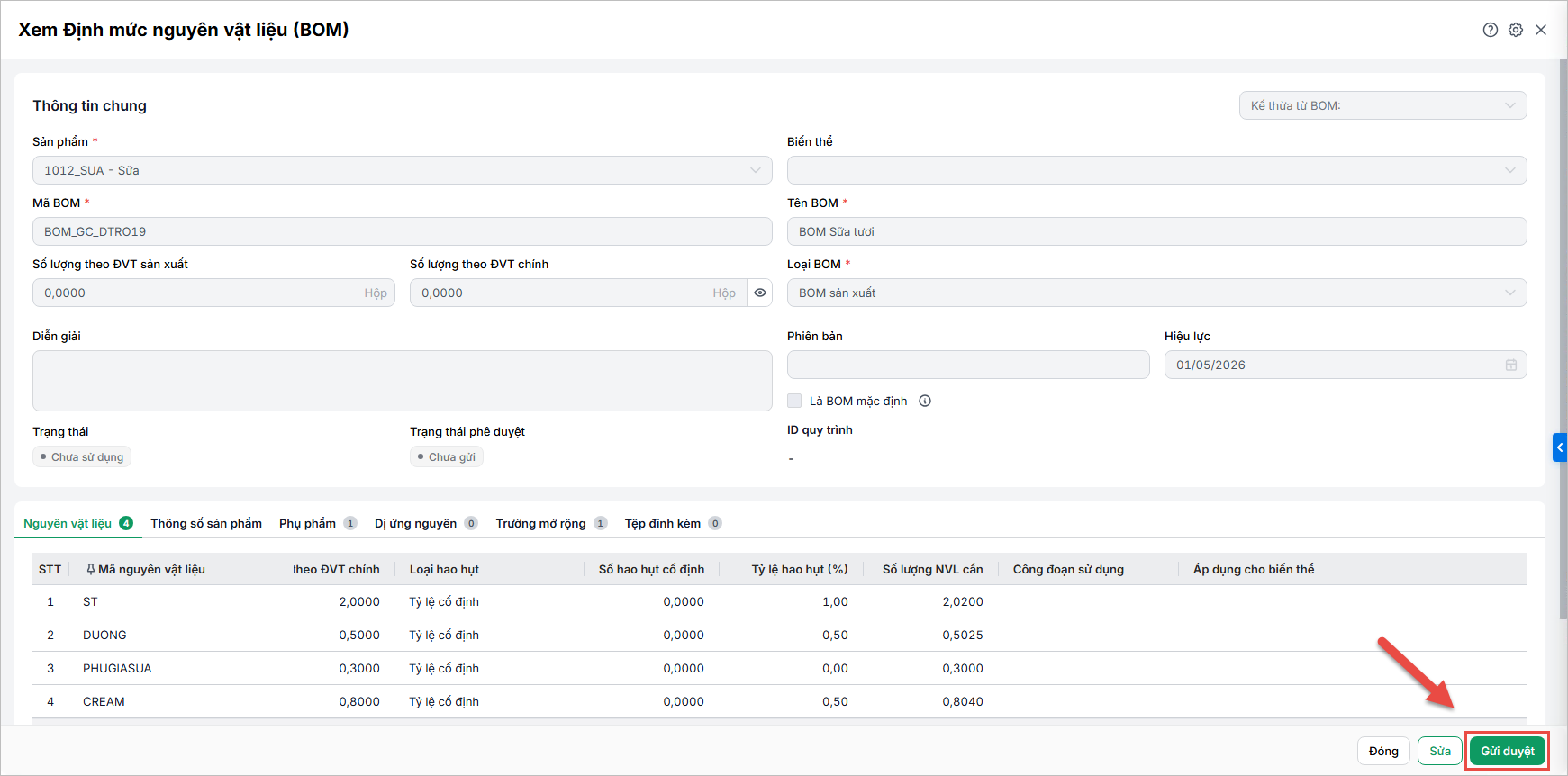
Task: Click Tỷ lệ cố định in the CREAM row
Action: pos(444,701)
